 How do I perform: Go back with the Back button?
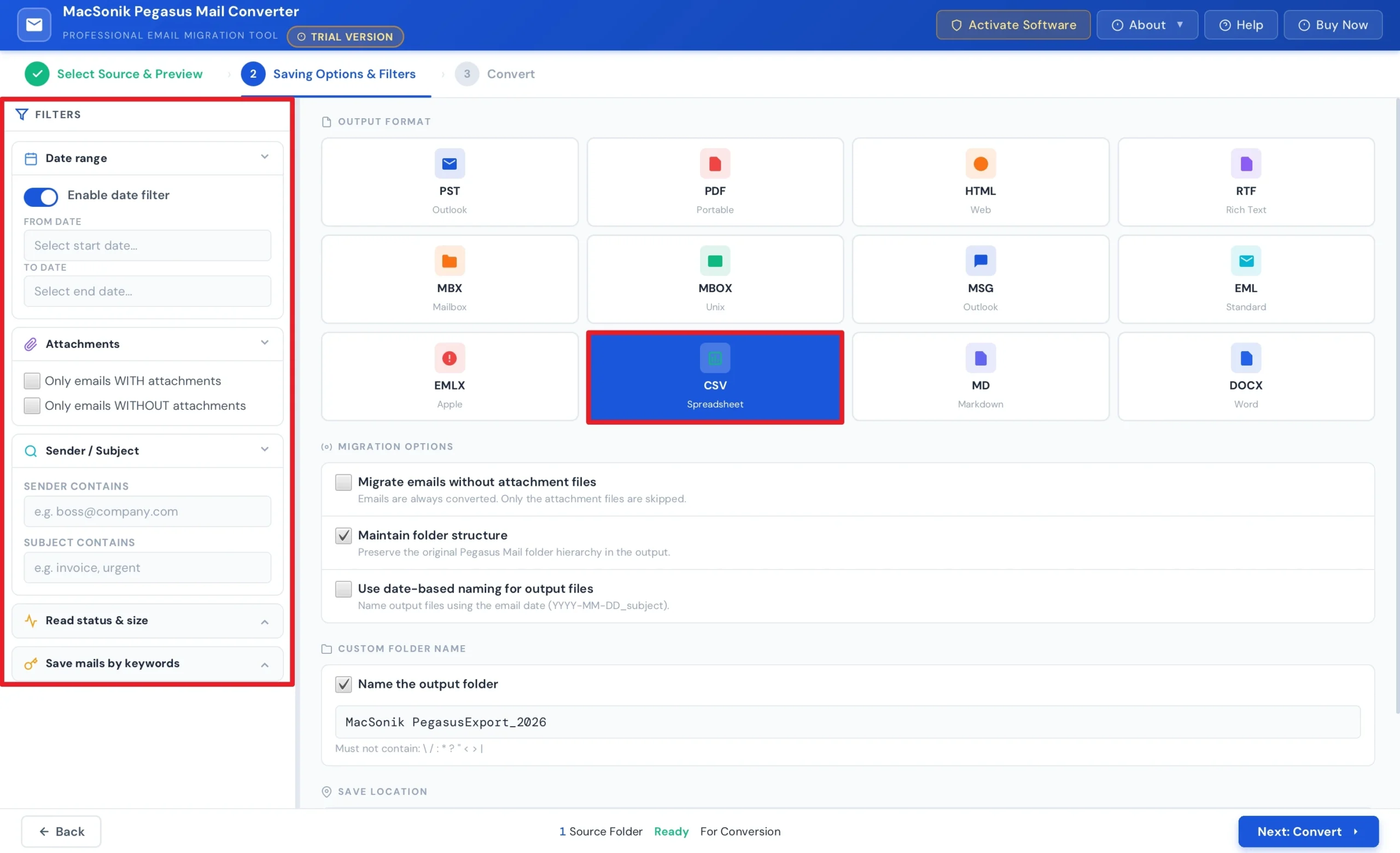[61, 832]
